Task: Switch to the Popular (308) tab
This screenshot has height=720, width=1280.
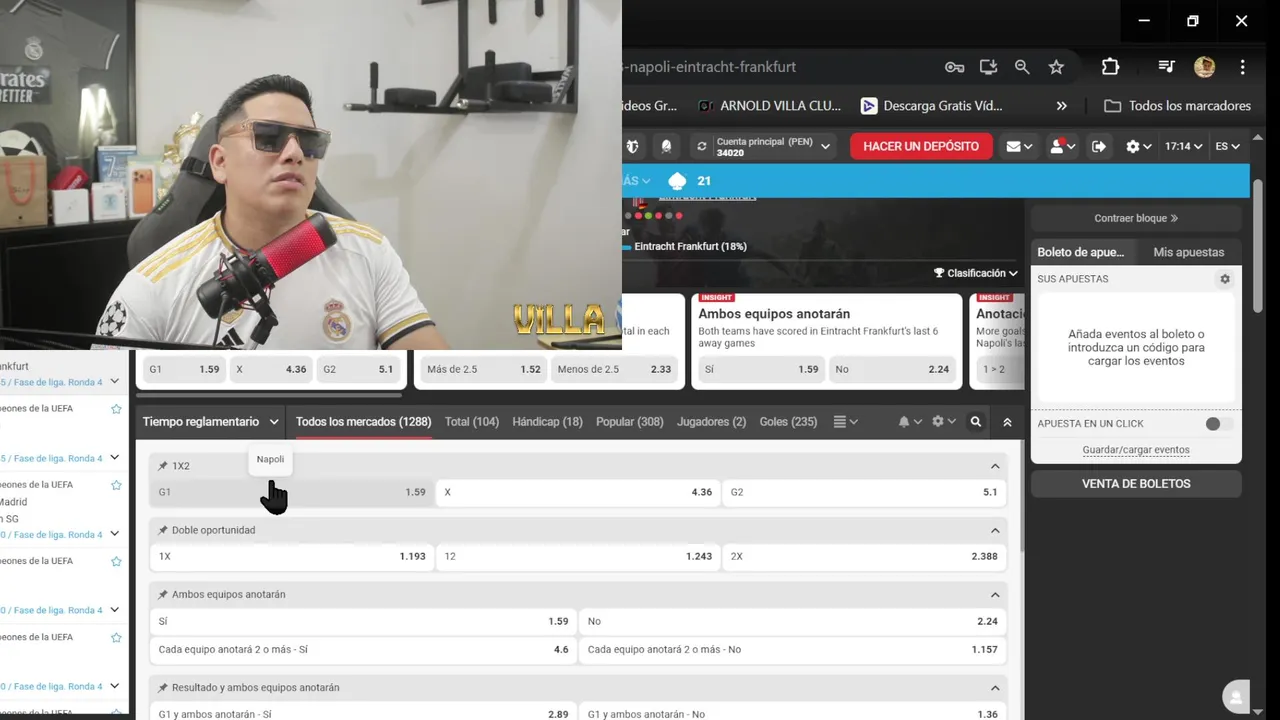Action: point(630,422)
